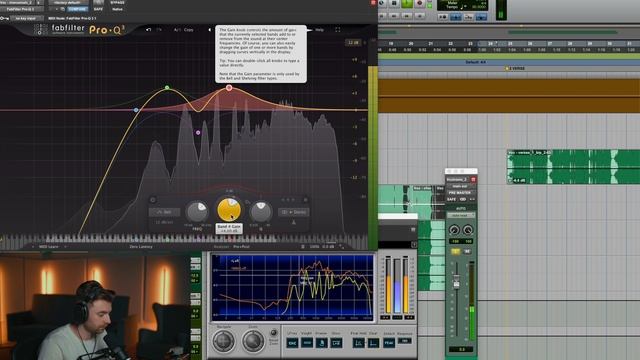Click the solo triangle icon below Stereo

[293, 222]
